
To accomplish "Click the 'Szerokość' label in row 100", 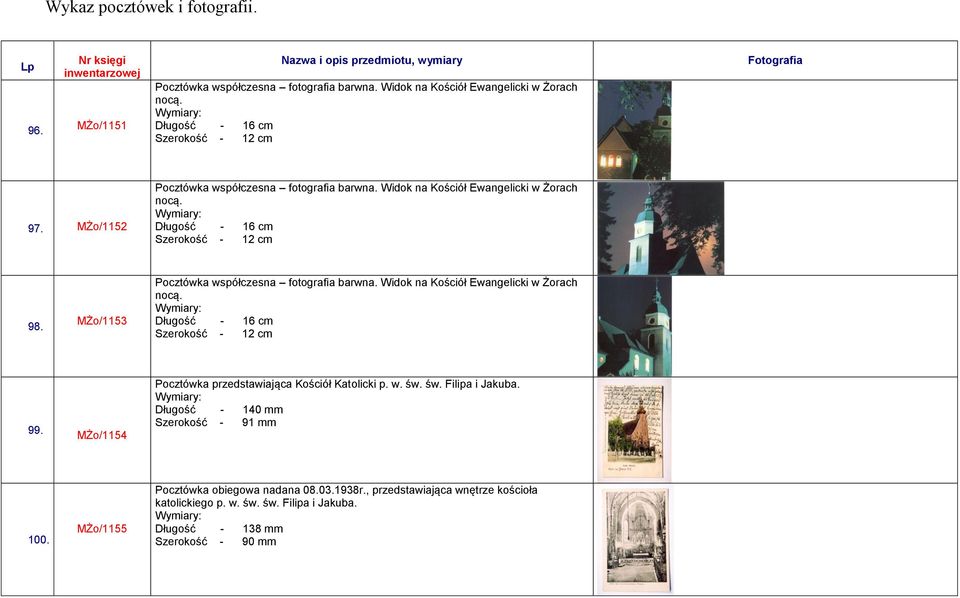I will pos(181,542).
